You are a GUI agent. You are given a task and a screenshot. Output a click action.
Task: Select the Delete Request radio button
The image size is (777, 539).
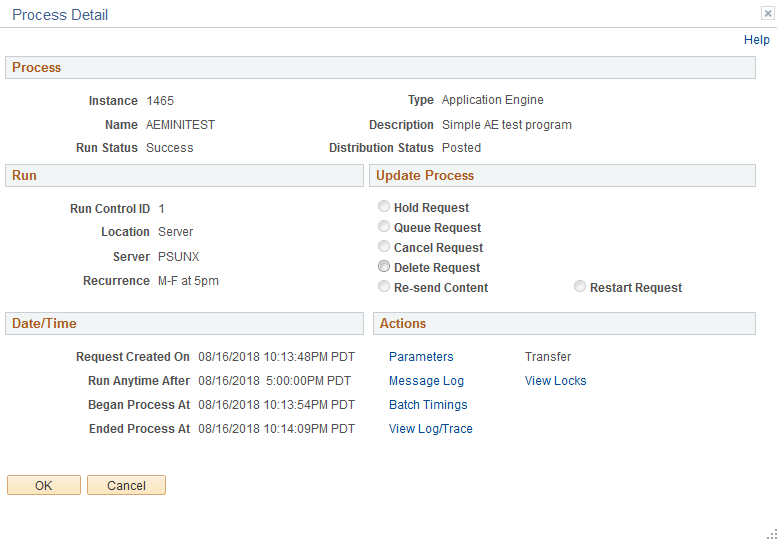coord(384,267)
